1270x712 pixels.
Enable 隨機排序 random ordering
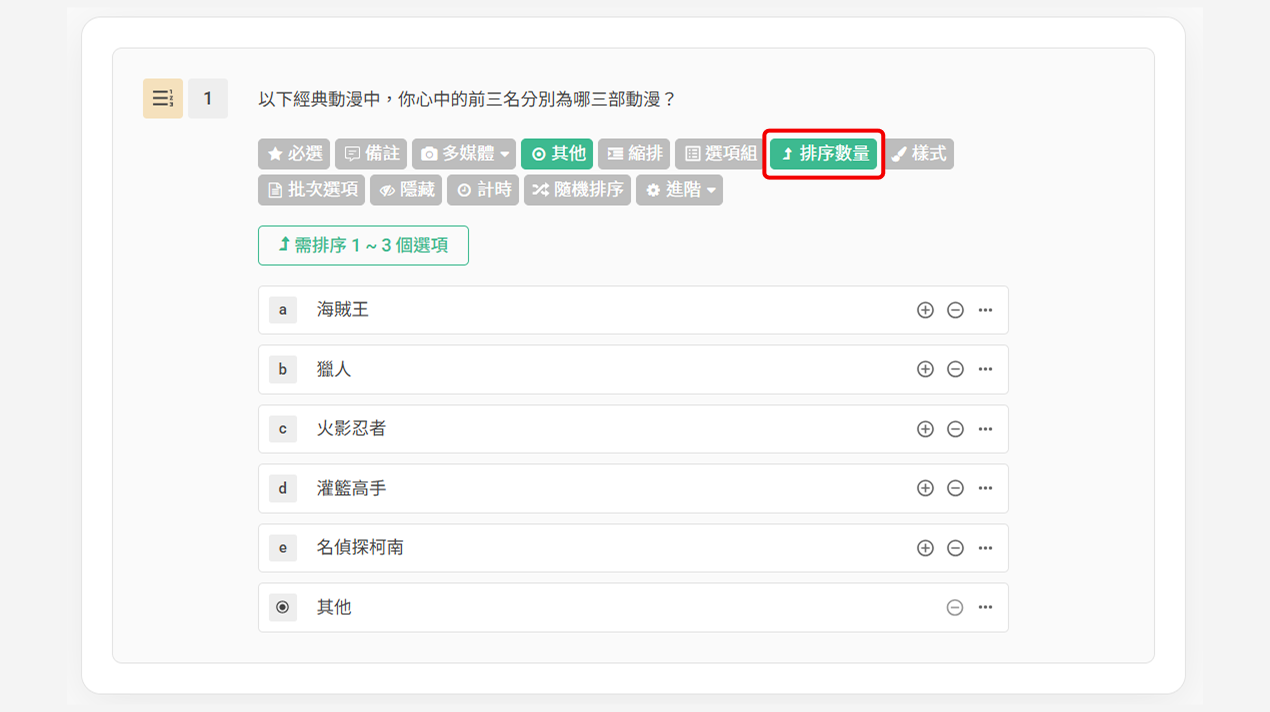(x=577, y=190)
